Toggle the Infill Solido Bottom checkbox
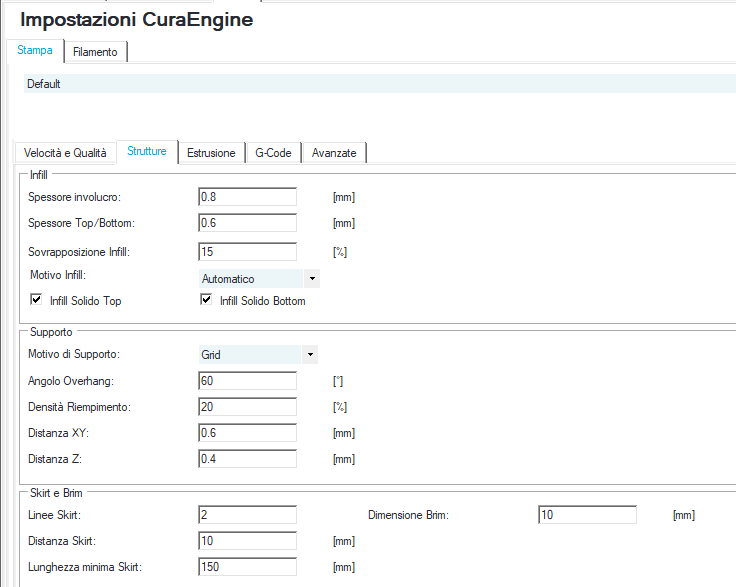 click(206, 299)
